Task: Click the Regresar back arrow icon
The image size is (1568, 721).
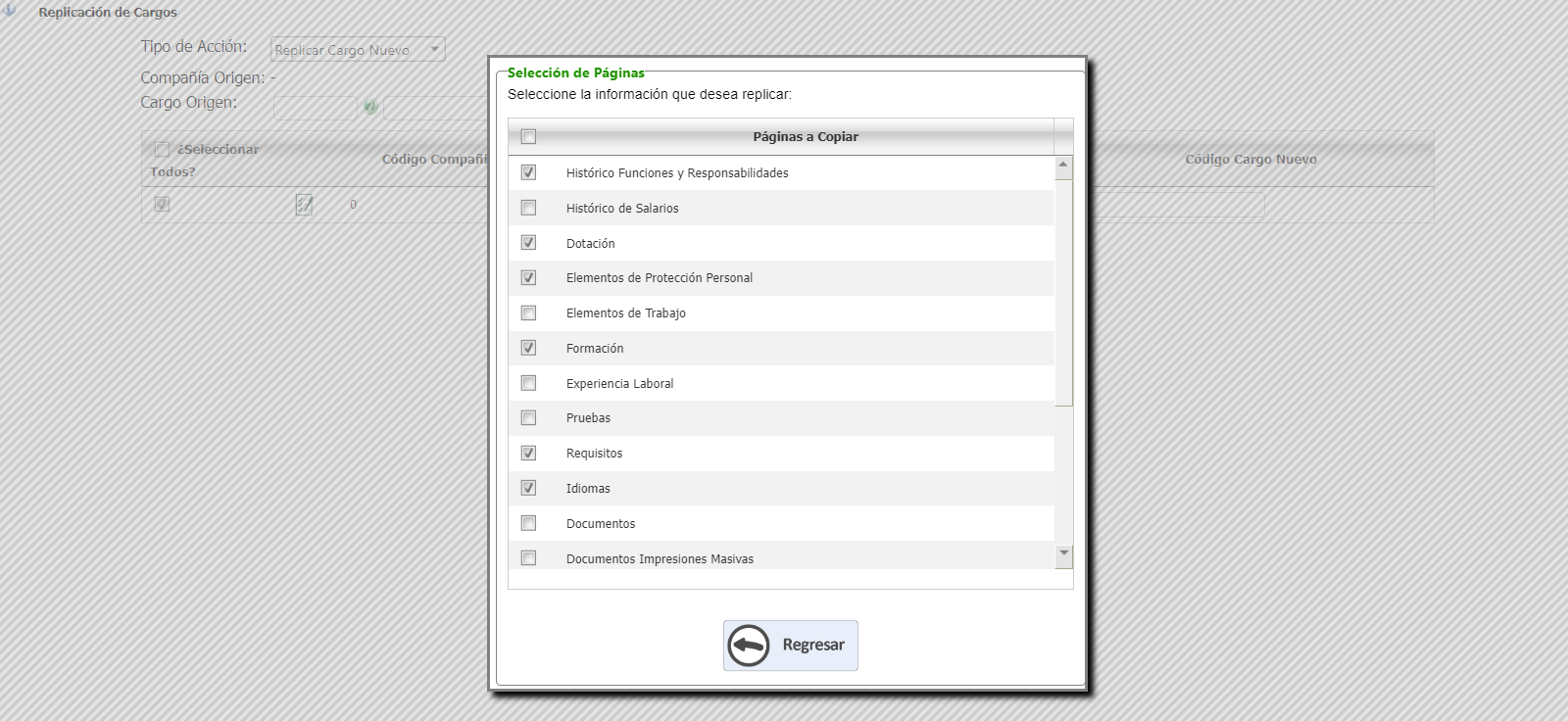Action: click(749, 646)
